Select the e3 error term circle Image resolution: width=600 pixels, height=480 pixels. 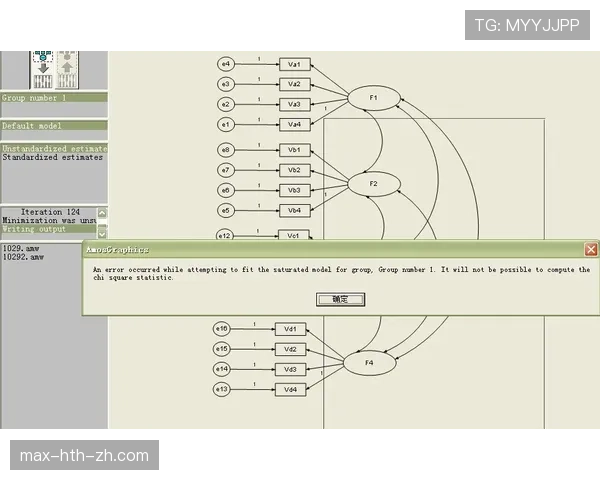[x=226, y=84]
